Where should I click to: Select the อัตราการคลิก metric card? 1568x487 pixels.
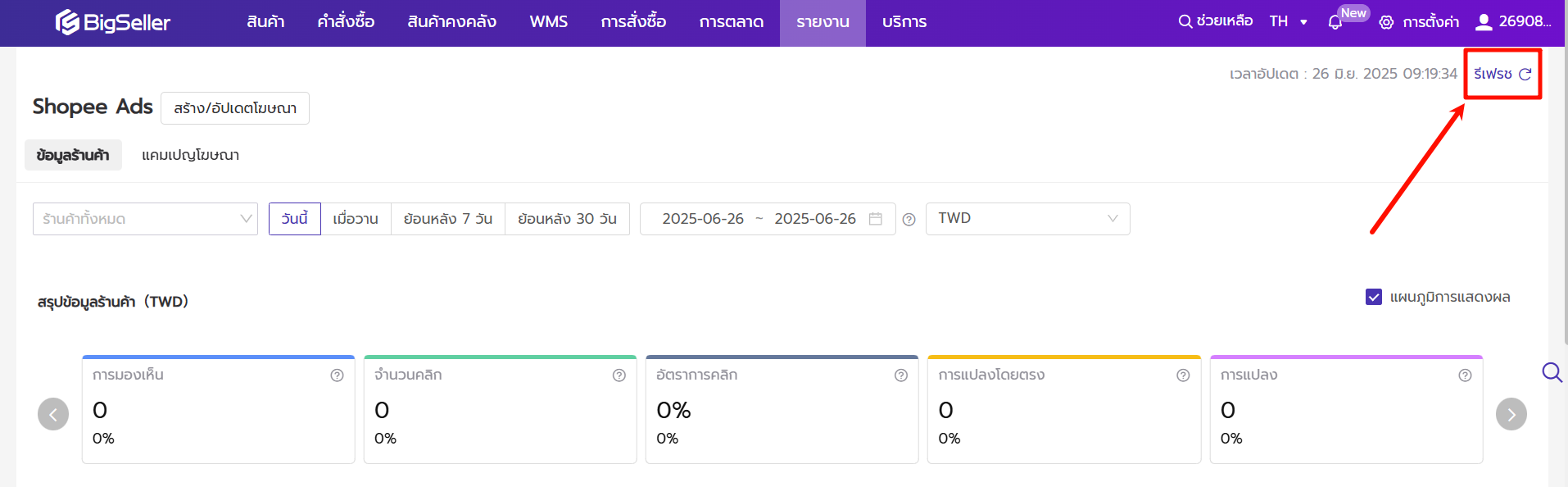[x=782, y=409]
